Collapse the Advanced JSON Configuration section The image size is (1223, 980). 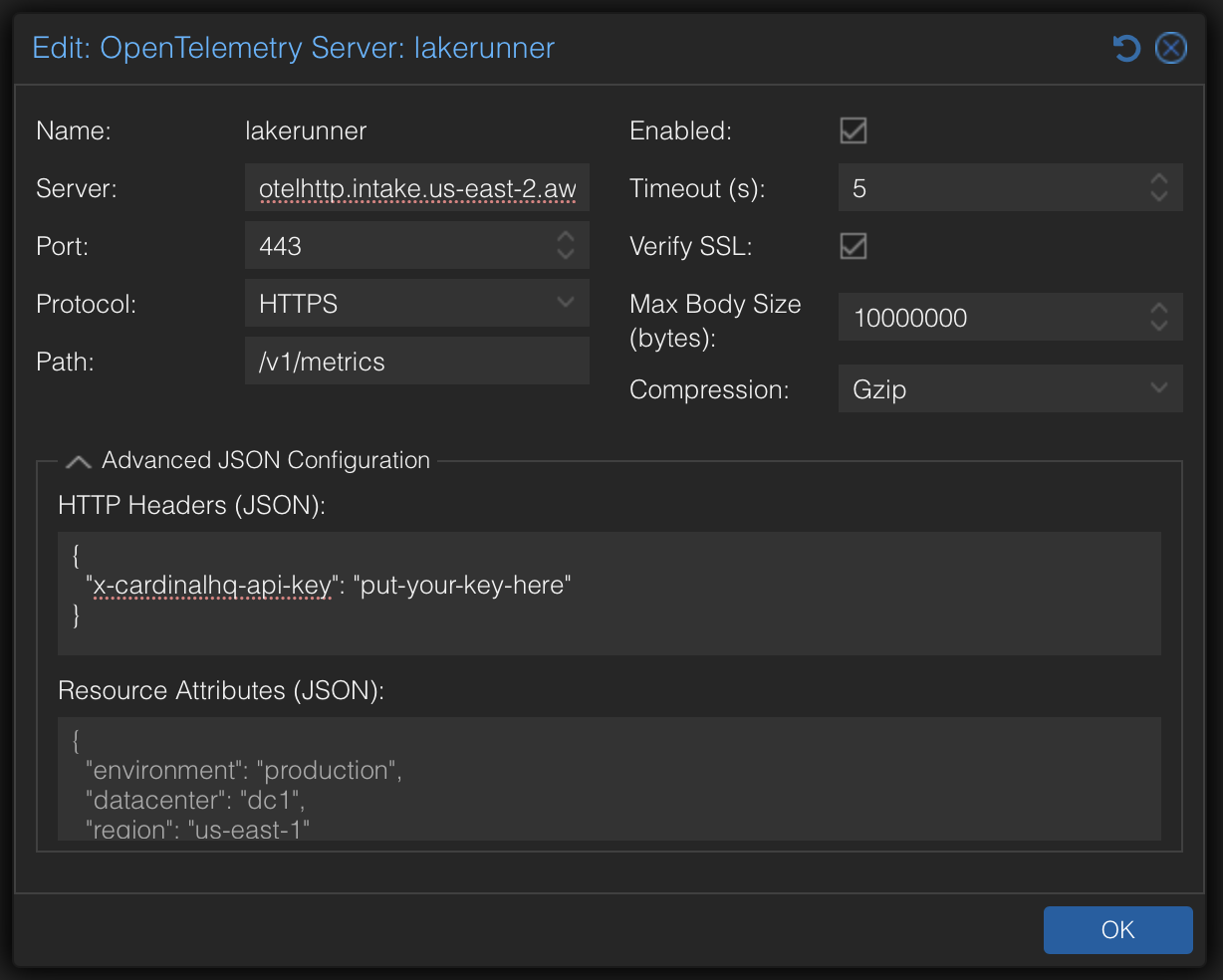coord(79,461)
